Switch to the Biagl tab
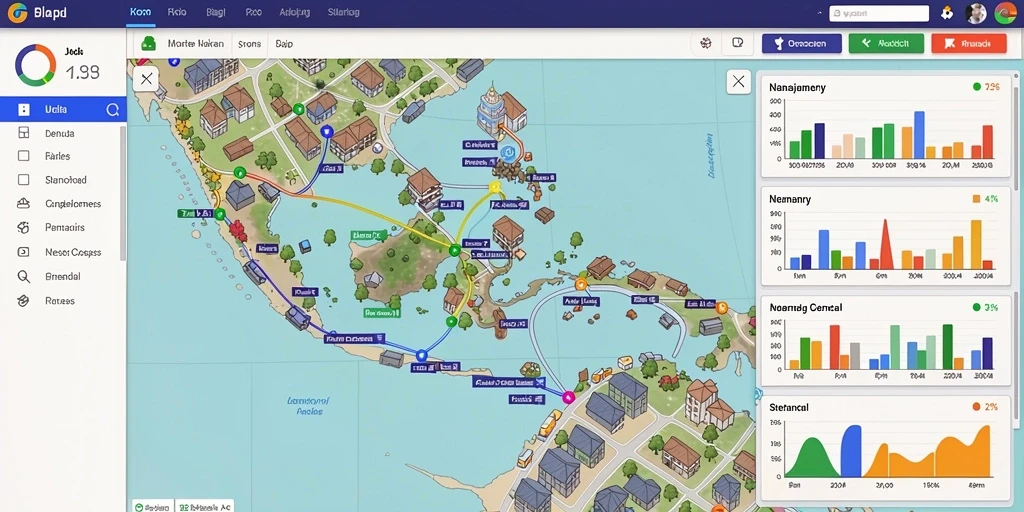 216,12
